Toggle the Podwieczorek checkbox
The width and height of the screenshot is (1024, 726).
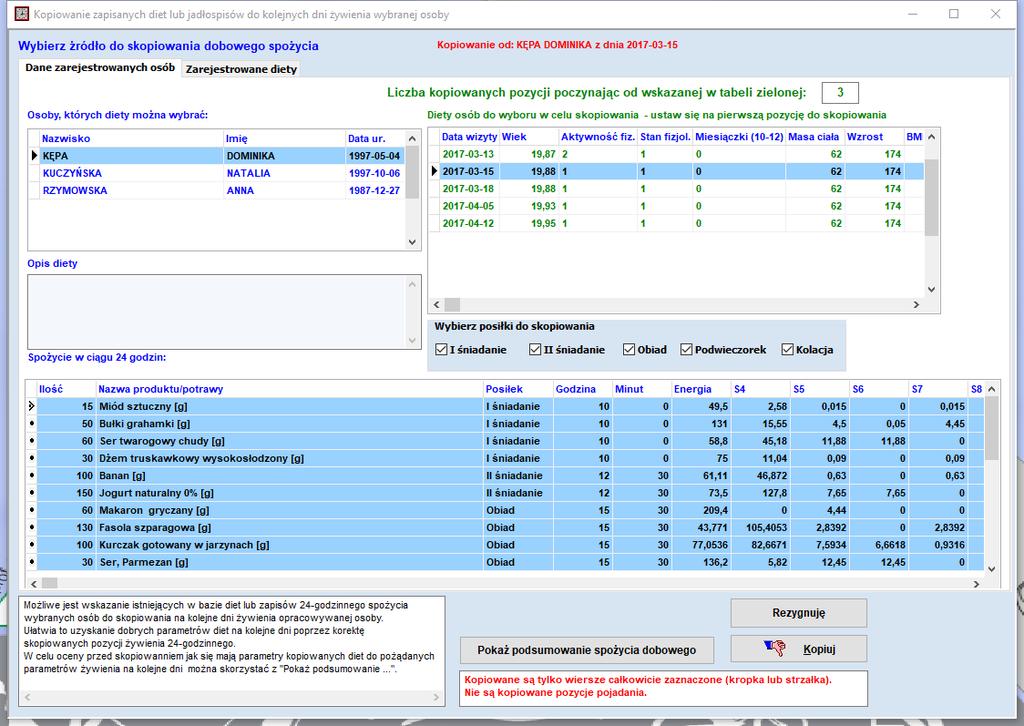[x=686, y=349]
